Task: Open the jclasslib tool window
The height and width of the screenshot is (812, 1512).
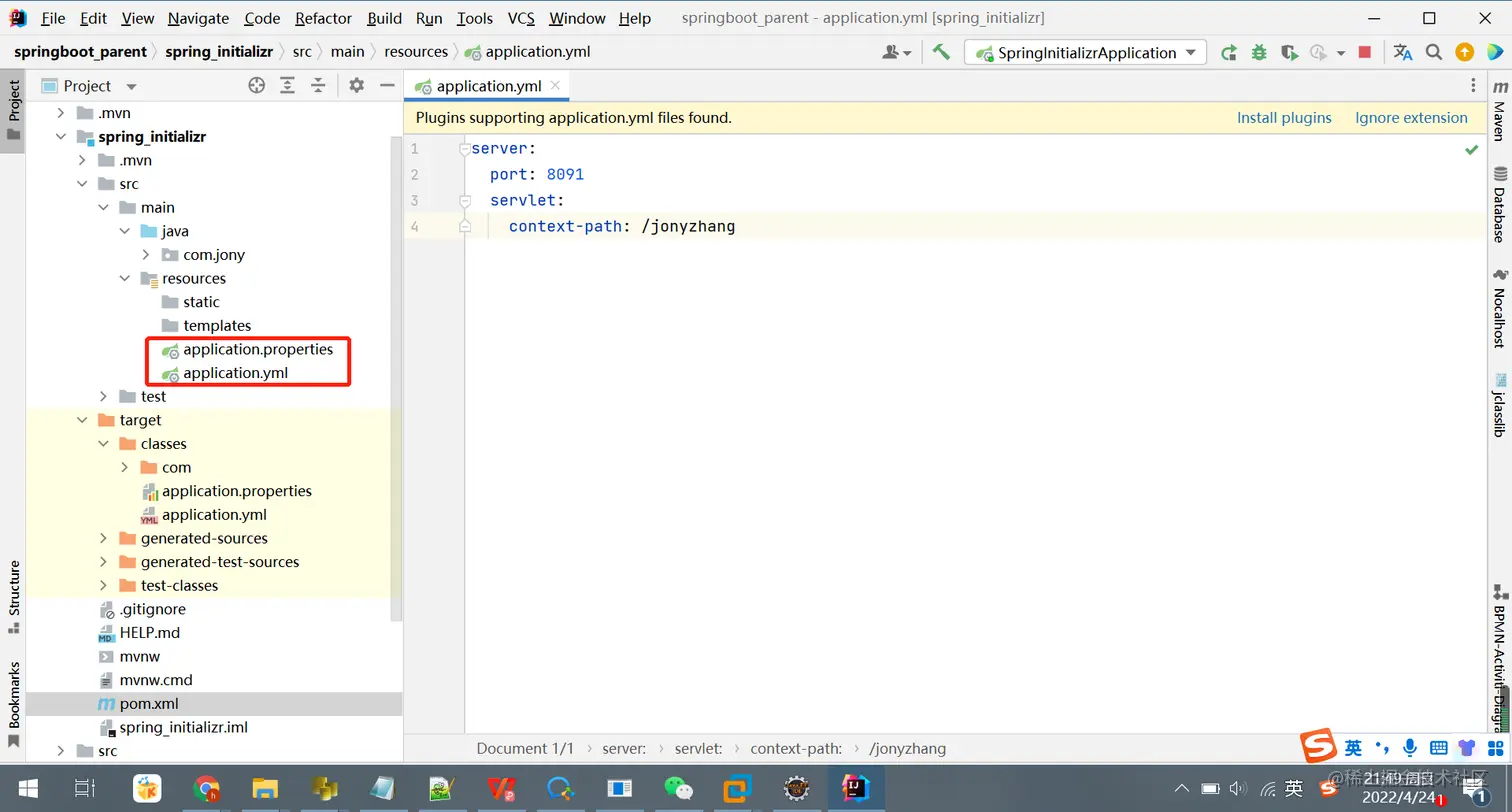Action: coord(1499,405)
